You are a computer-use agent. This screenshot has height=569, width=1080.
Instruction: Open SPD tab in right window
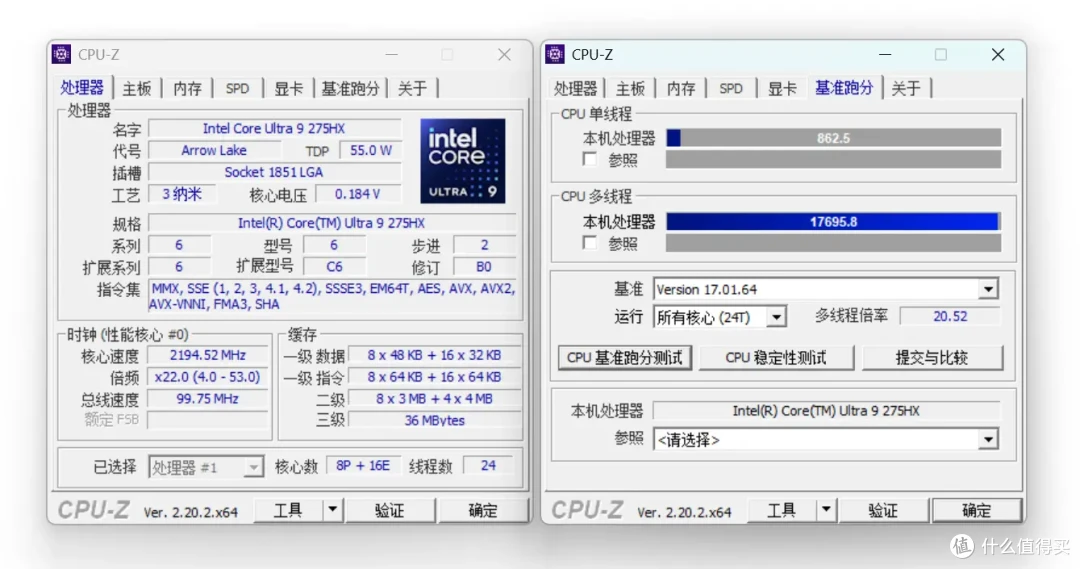pos(731,89)
